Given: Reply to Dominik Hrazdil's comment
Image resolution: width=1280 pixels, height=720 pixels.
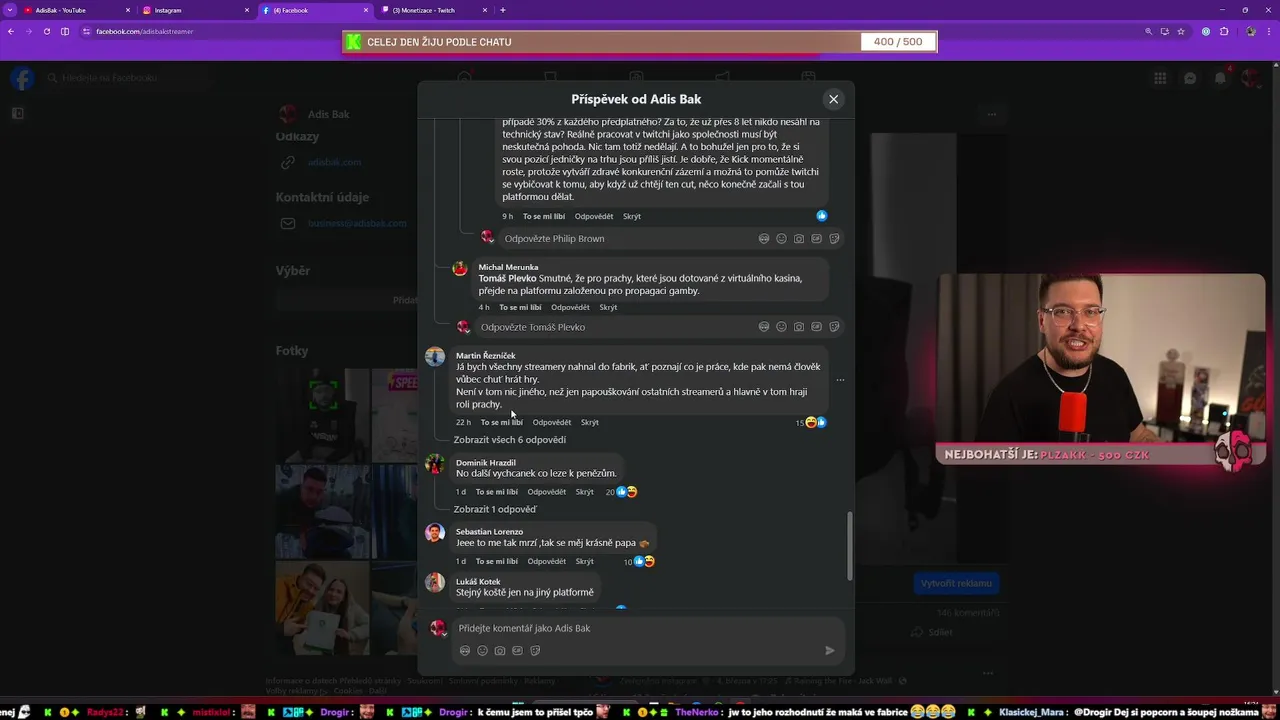Looking at the screenshot, I should pos(547,492).
